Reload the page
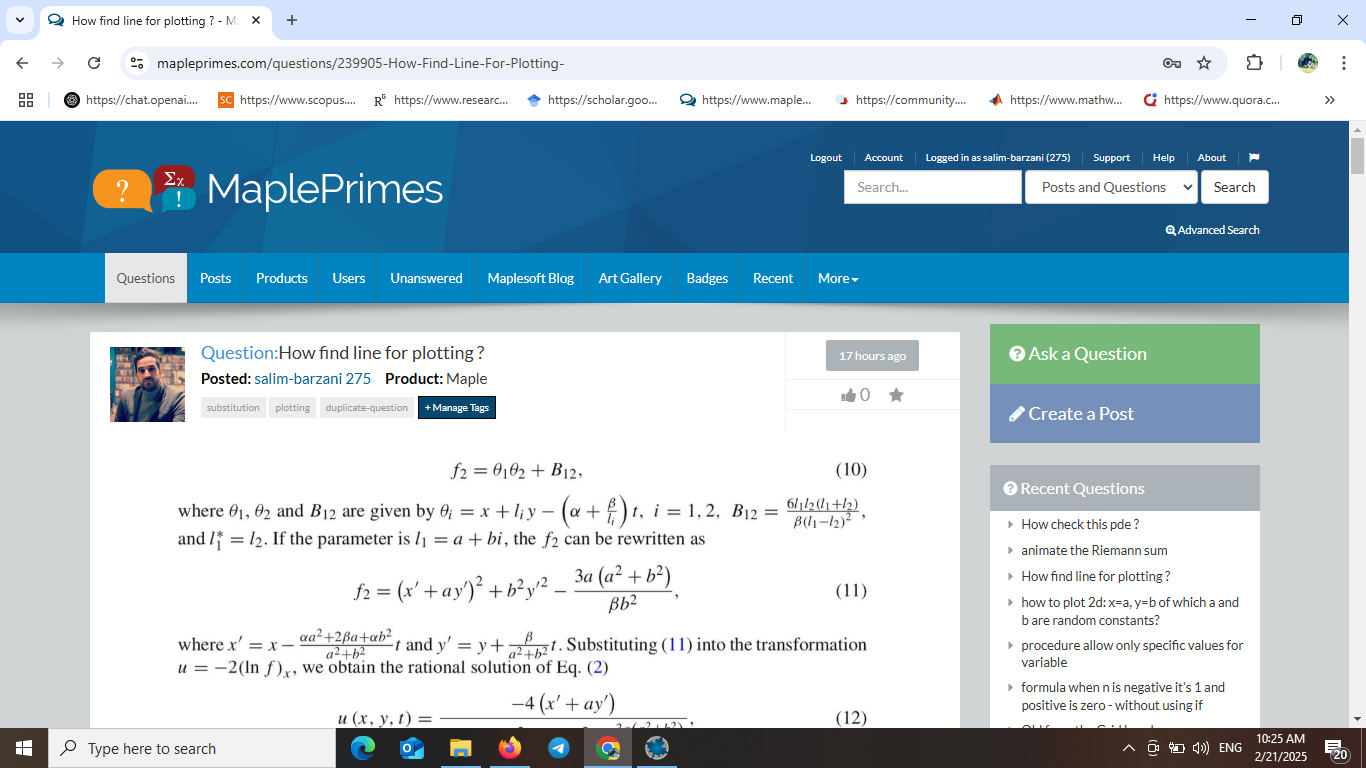The image size is (1366, 768). [x=94, y=63]
